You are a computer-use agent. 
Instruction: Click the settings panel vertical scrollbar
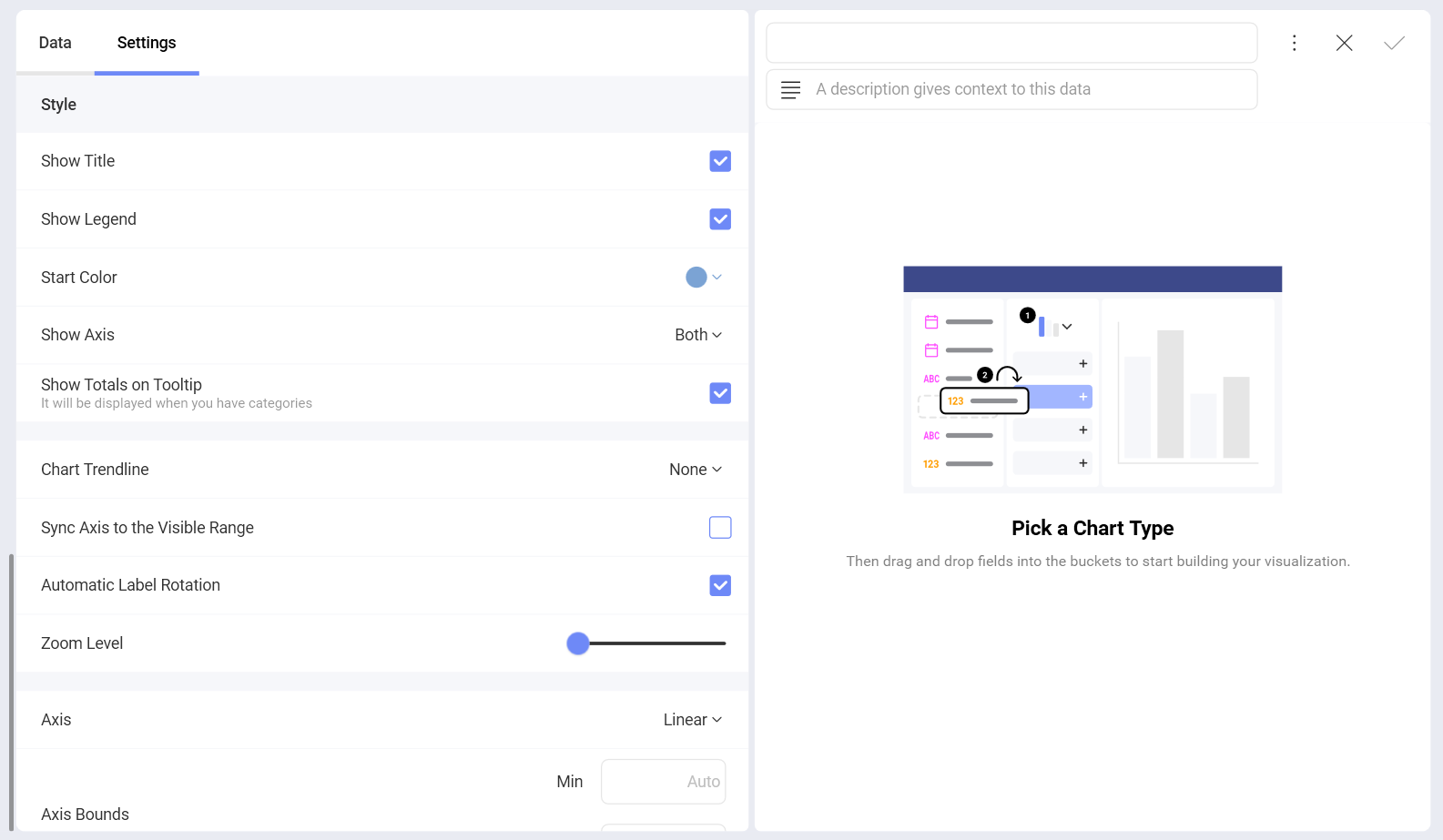pyautogui.click(x=11, y=692)
